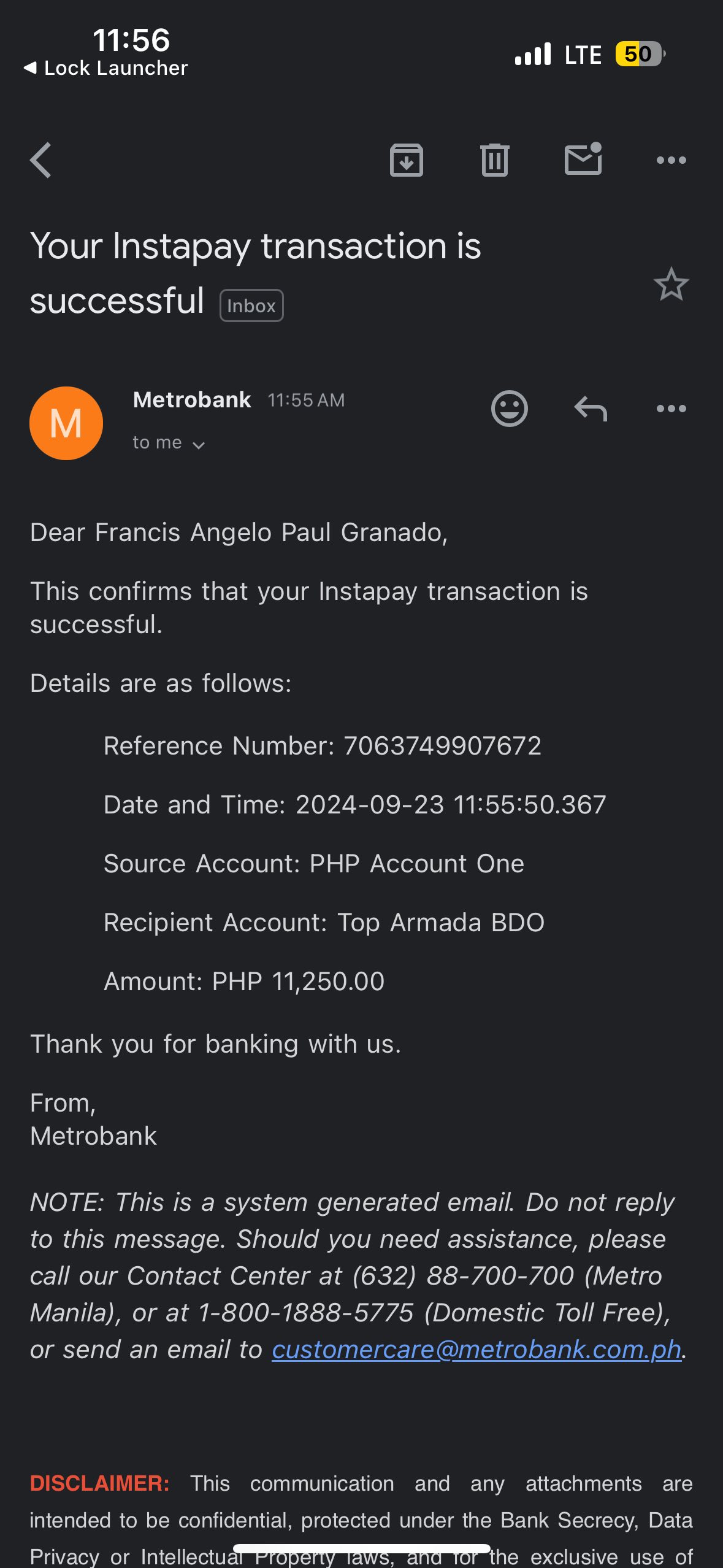Tap the 11:56 status bar clock
Viewport: 723px width, 1568px height.
(131, 40)
